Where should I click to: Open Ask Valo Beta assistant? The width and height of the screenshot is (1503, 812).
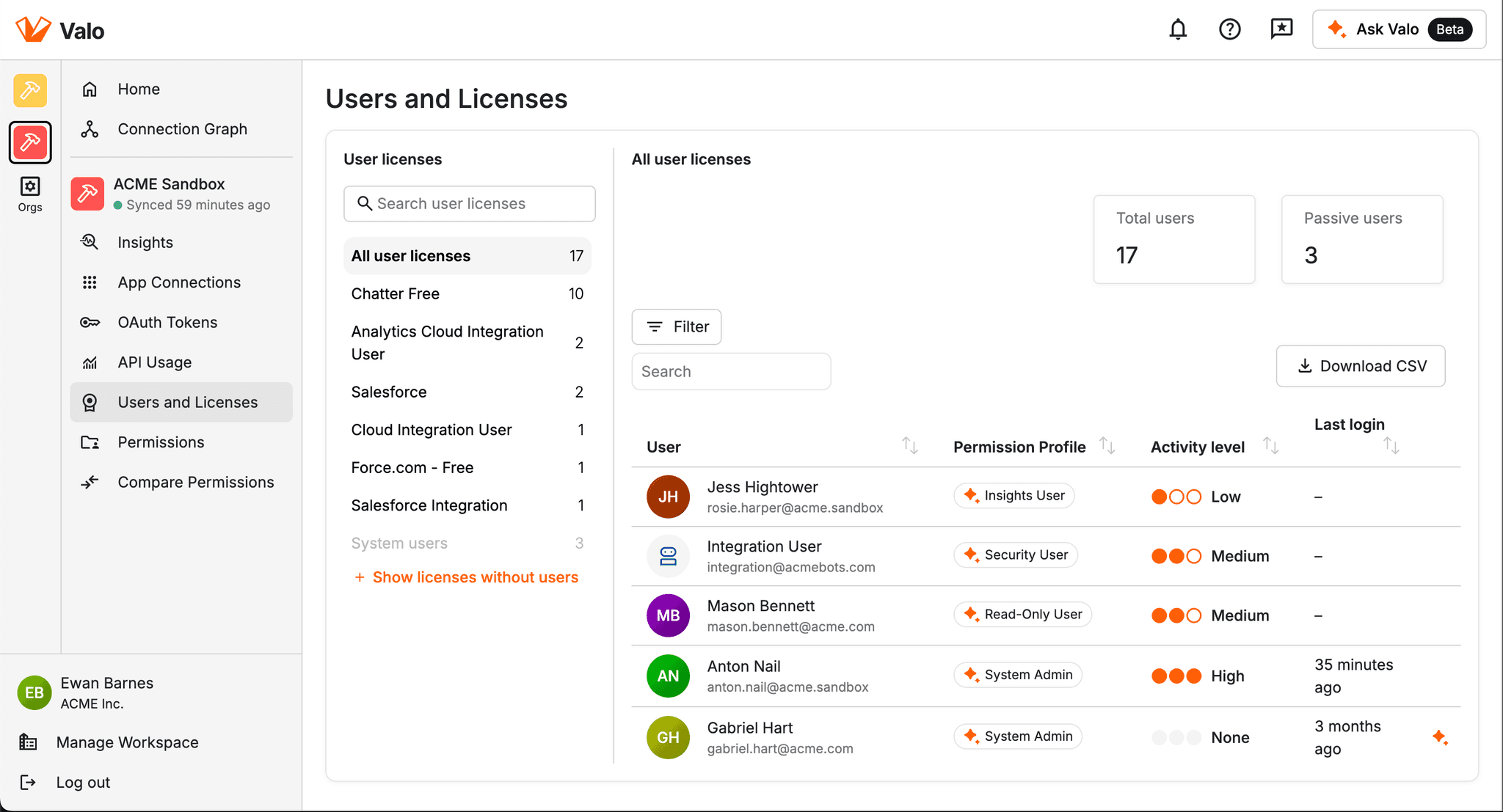tap(1400, 29)
